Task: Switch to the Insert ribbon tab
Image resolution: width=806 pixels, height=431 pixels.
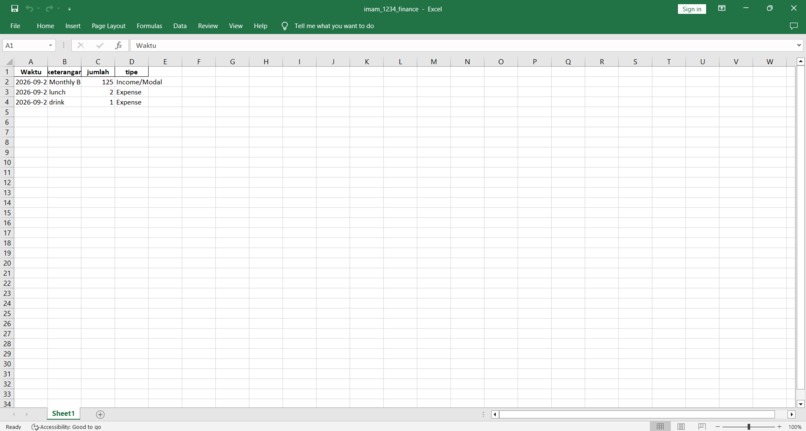Action: pos(73,26)
